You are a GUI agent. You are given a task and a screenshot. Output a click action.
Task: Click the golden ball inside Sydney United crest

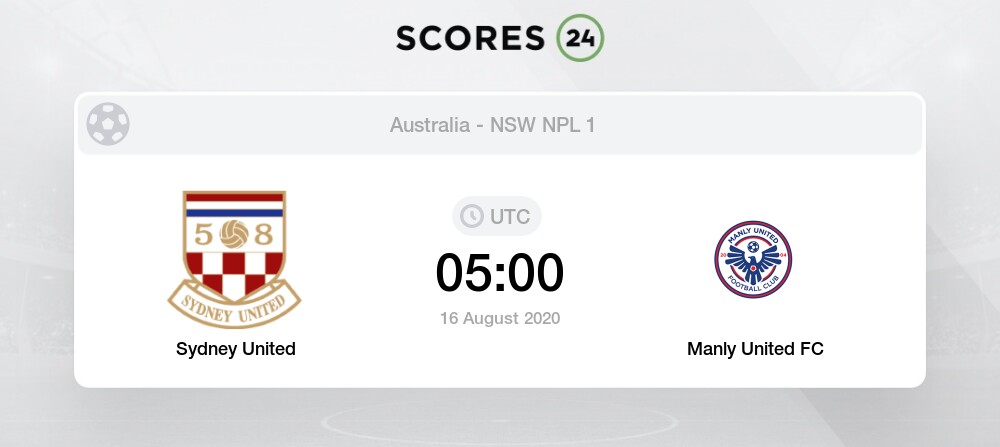pos(234,235)
